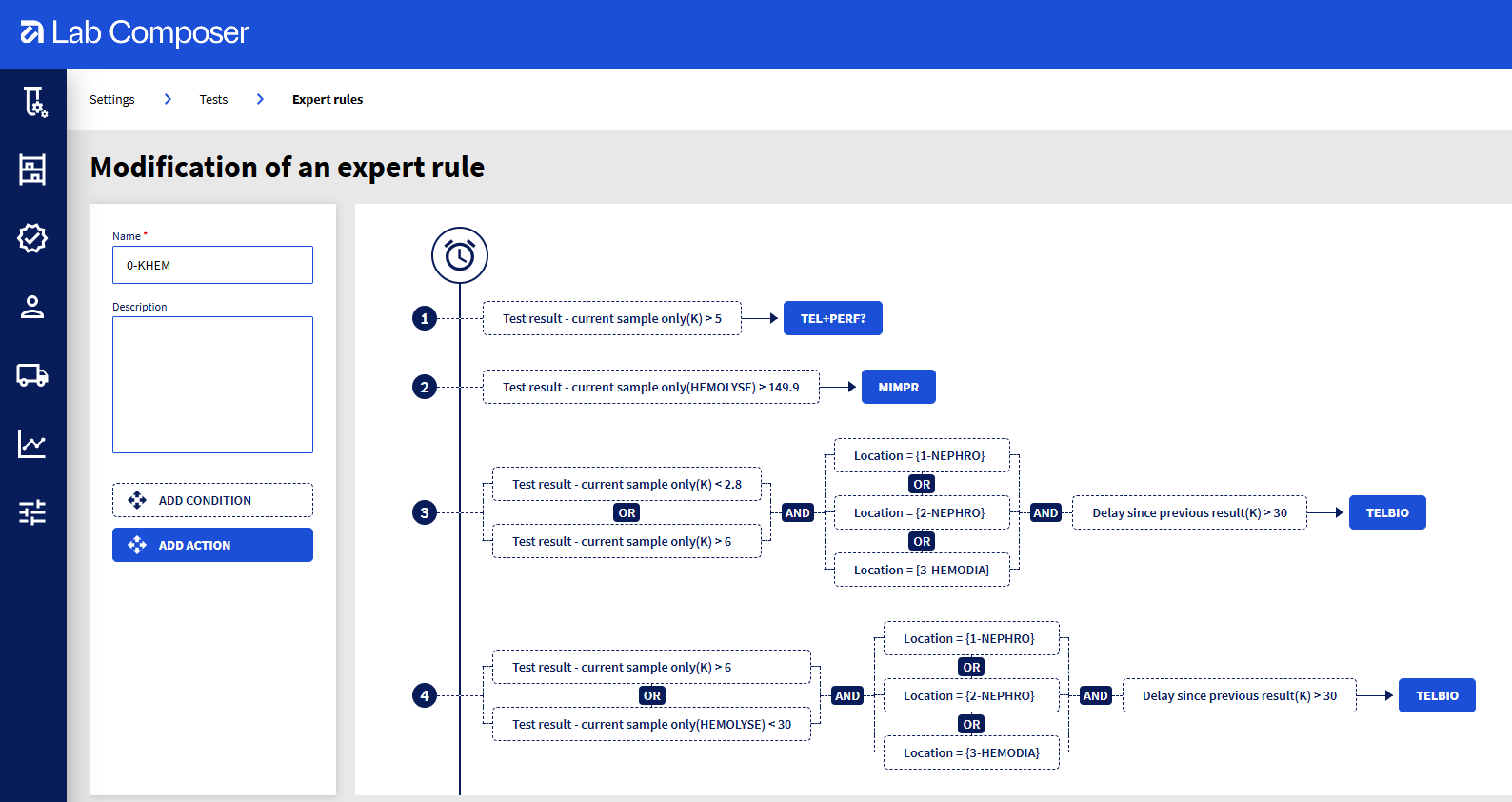The width and height of the screenshot is (1512, 802).
Task: Open the delivery truck sidebar icon
Action: pyautogui.click(x=32, y=375)
